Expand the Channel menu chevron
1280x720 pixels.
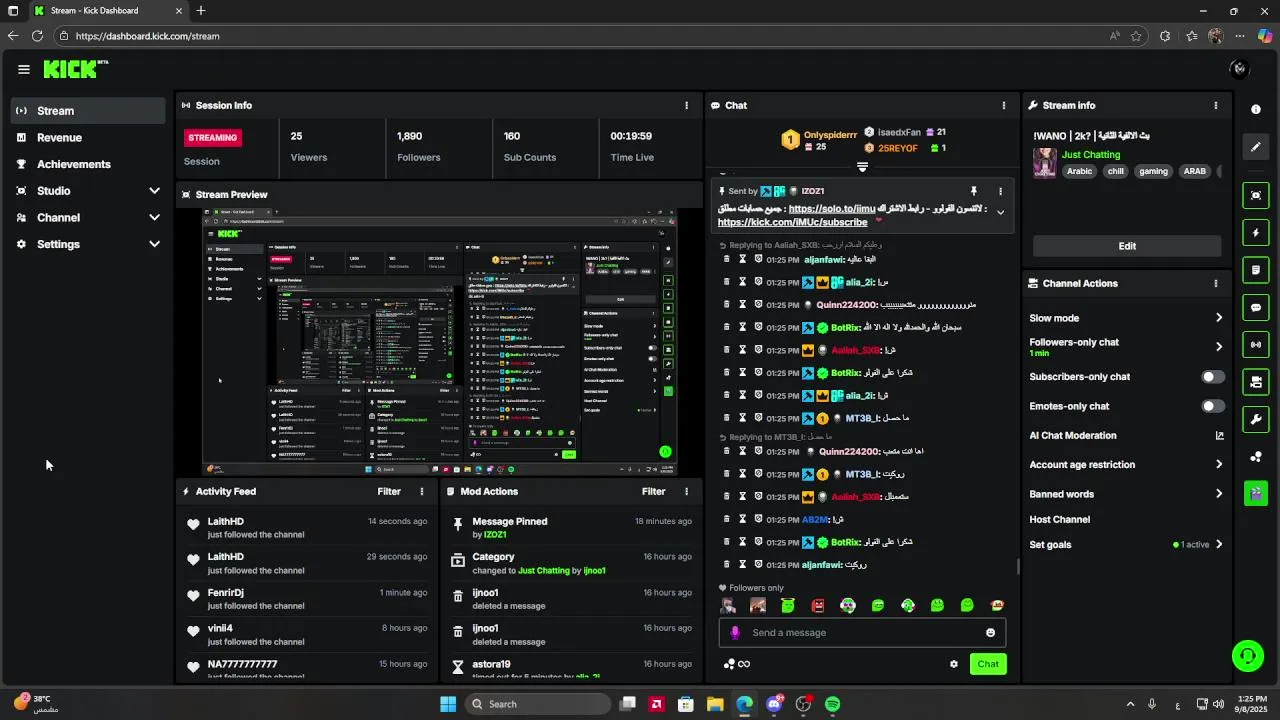click(x=154, y=217)
